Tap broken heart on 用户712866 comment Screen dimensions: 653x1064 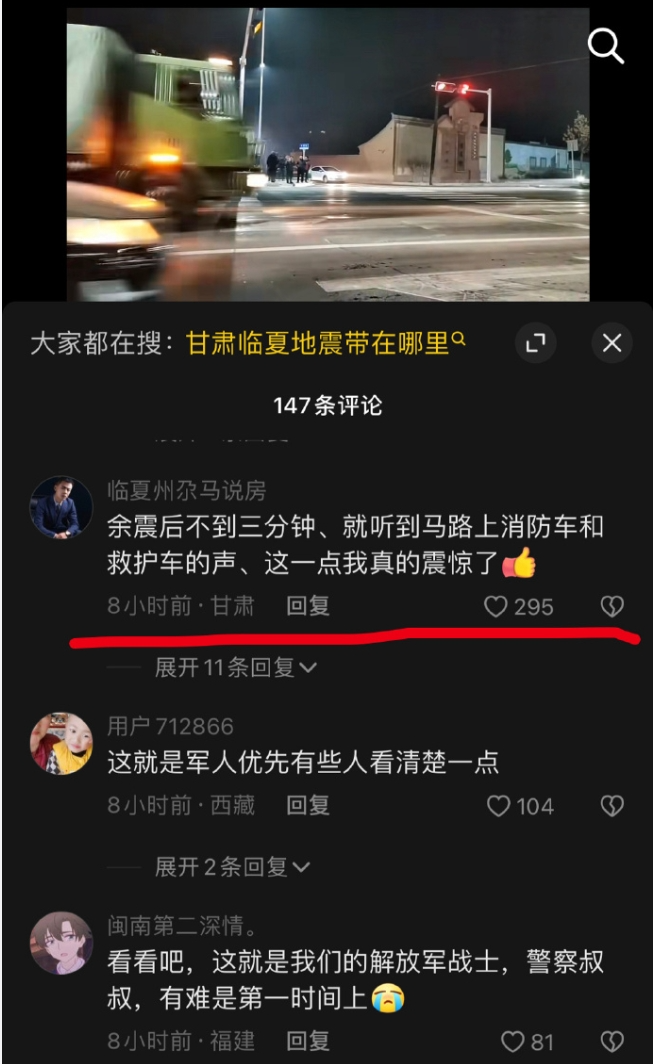pyautogui.click(x=612, y=805)
